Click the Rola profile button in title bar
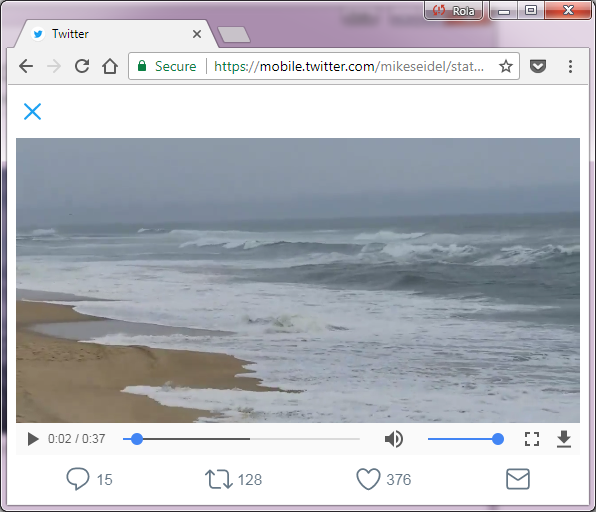 453,10
